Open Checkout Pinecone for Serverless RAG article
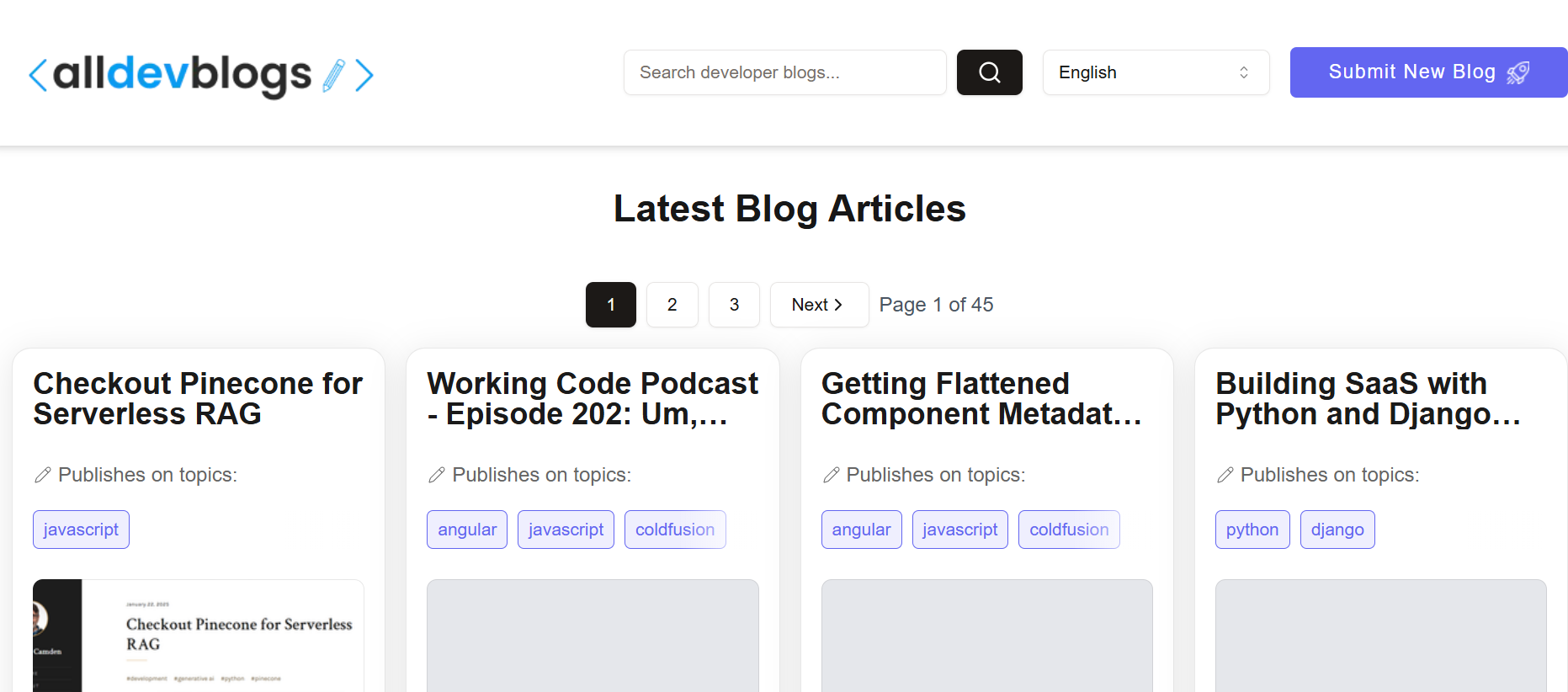The width and height of the screenshot is (1568, 692). [x=198, y=398]
